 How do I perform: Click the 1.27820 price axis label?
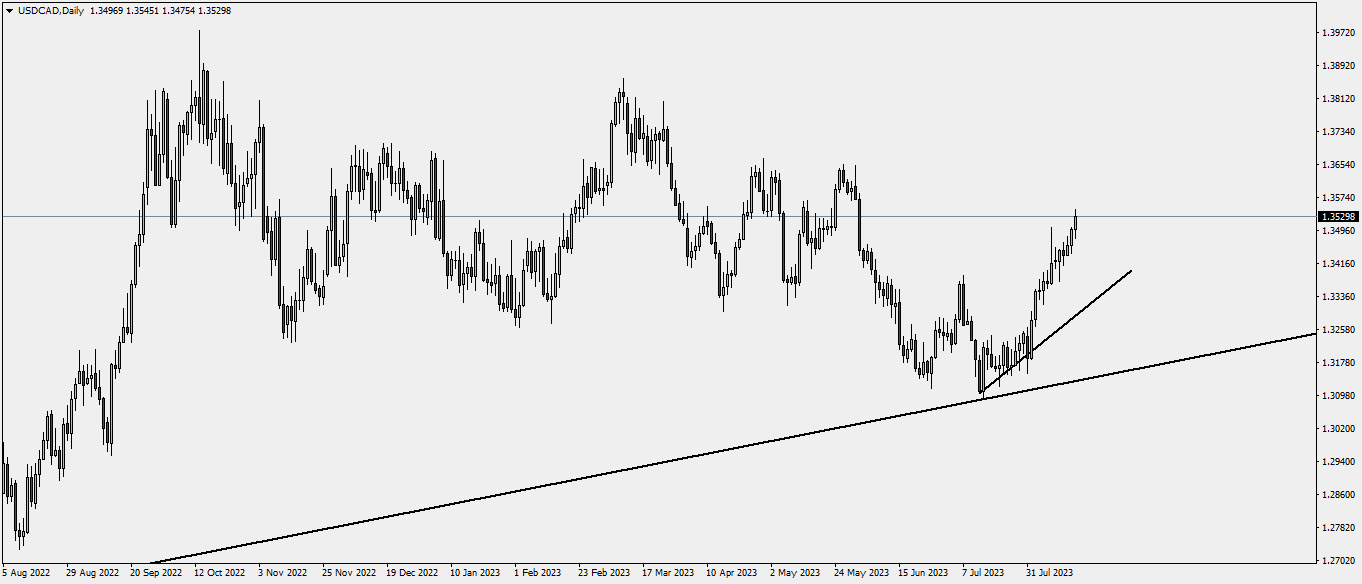[x=1338, y=528]
